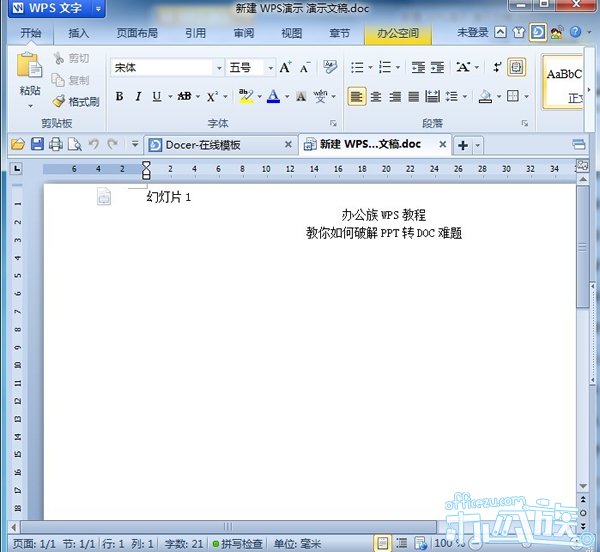Select the AaBbC 正文 style

564,82
